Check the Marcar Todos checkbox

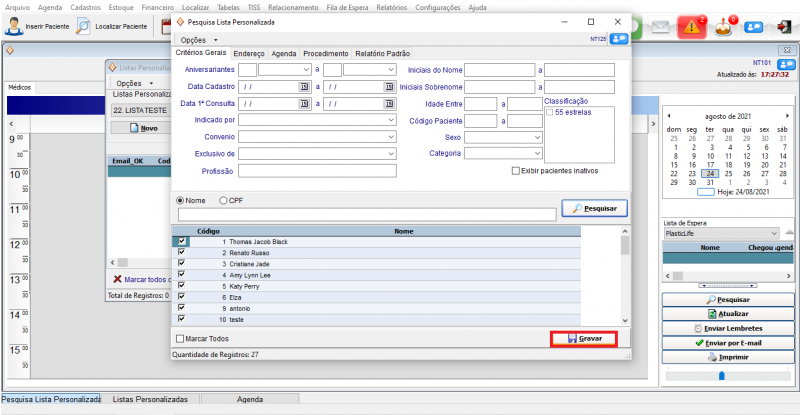click(x=180, y=339)
